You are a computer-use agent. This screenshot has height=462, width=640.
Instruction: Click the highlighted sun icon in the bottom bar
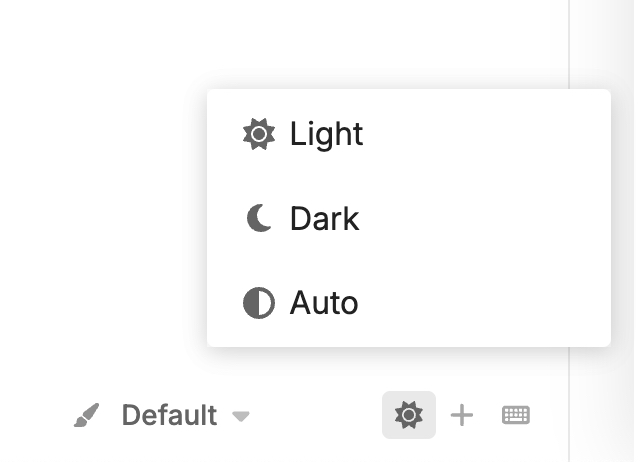[x=408, y=415]
